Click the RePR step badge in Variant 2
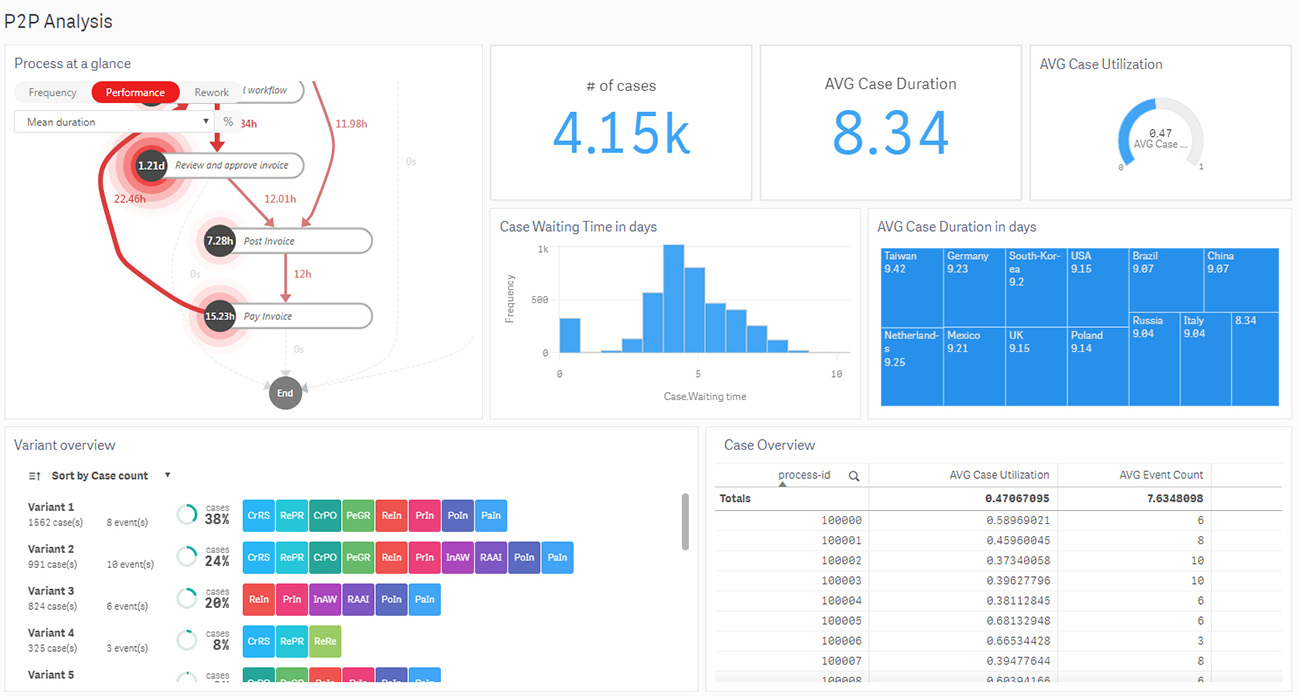The image size is (1300, 697). pyautogui.click(x=291, y=557)
